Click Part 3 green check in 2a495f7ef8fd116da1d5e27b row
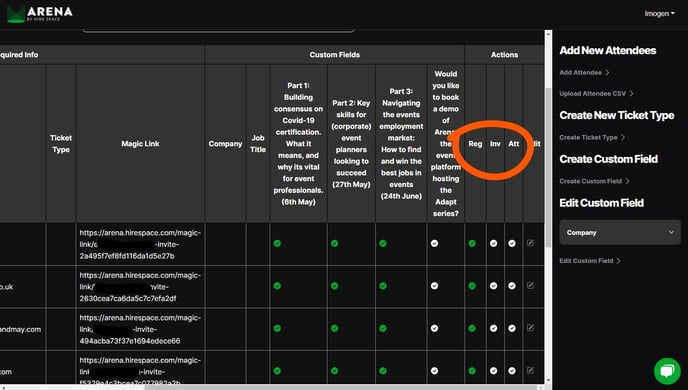 383,243
